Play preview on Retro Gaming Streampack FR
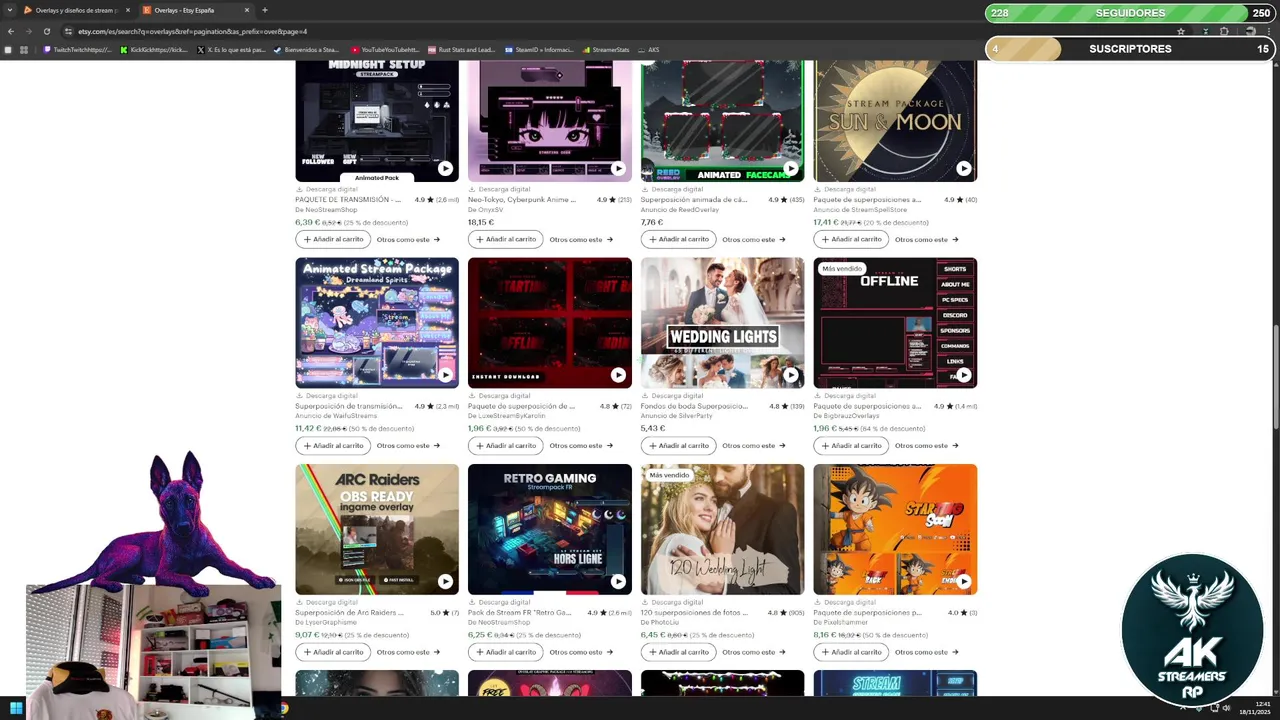Viewport: 1280px width, 720px height. coord(618,581)
